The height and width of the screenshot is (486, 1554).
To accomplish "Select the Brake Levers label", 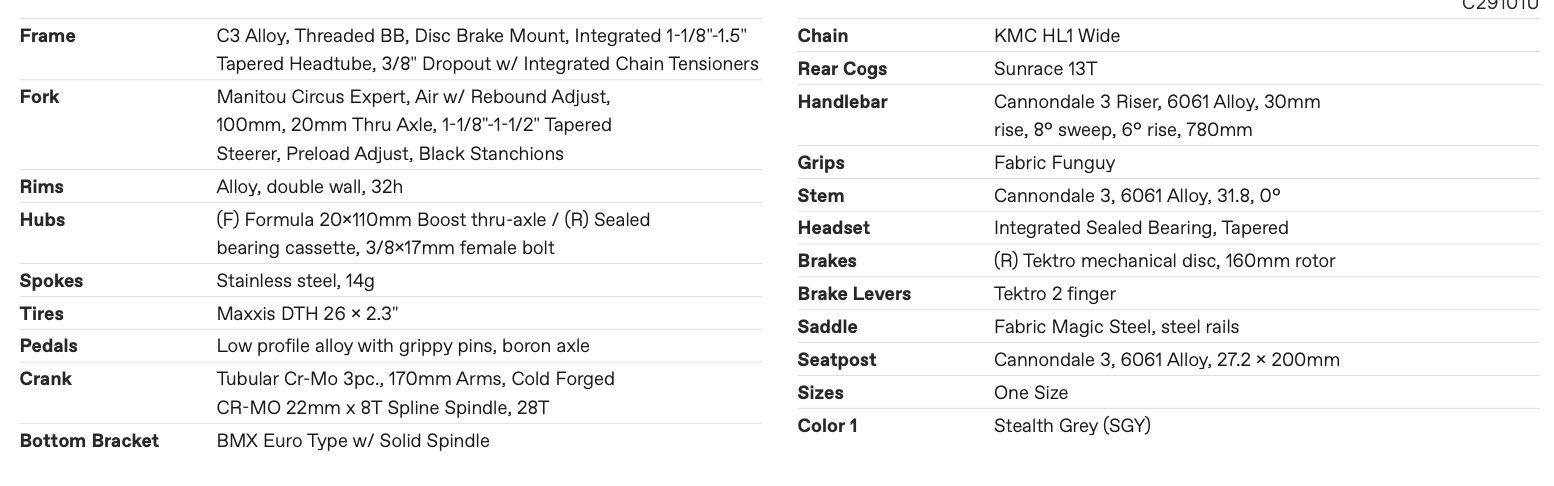I will (854, 294).
